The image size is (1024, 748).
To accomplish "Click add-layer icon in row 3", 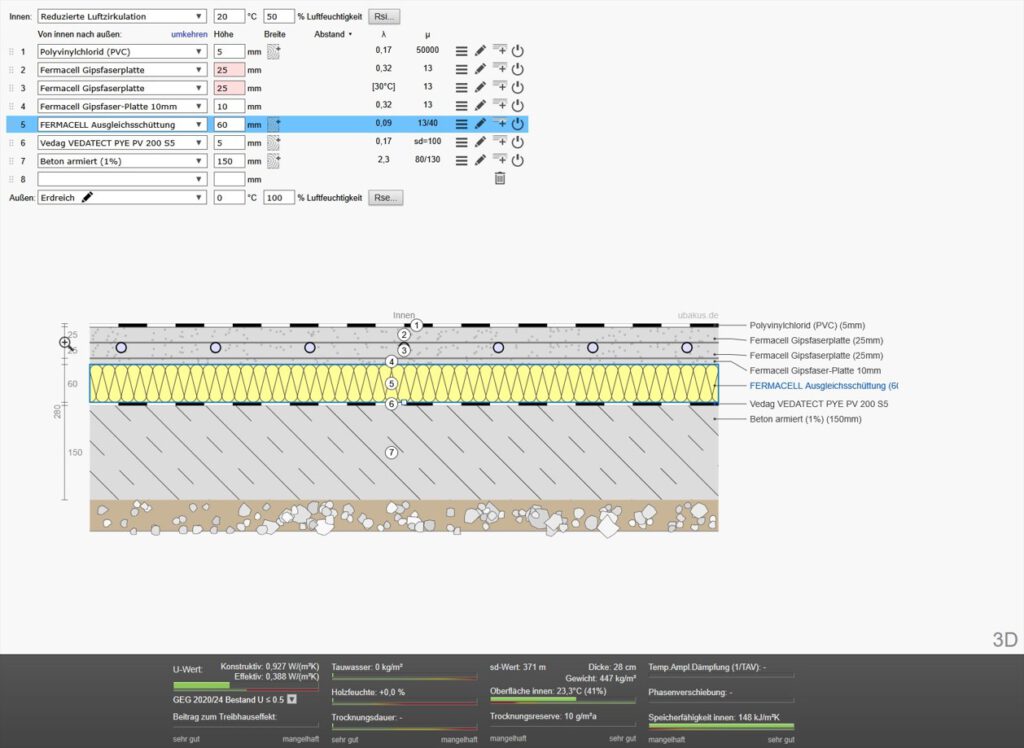I will click(500, 87).
